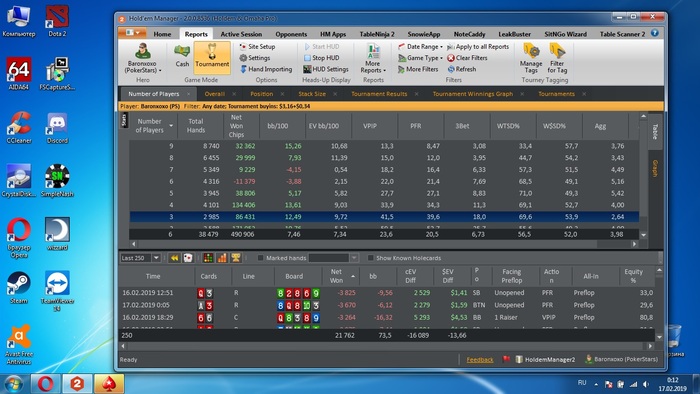Click HoldemManager2 database in status bar

coord(546,359)
